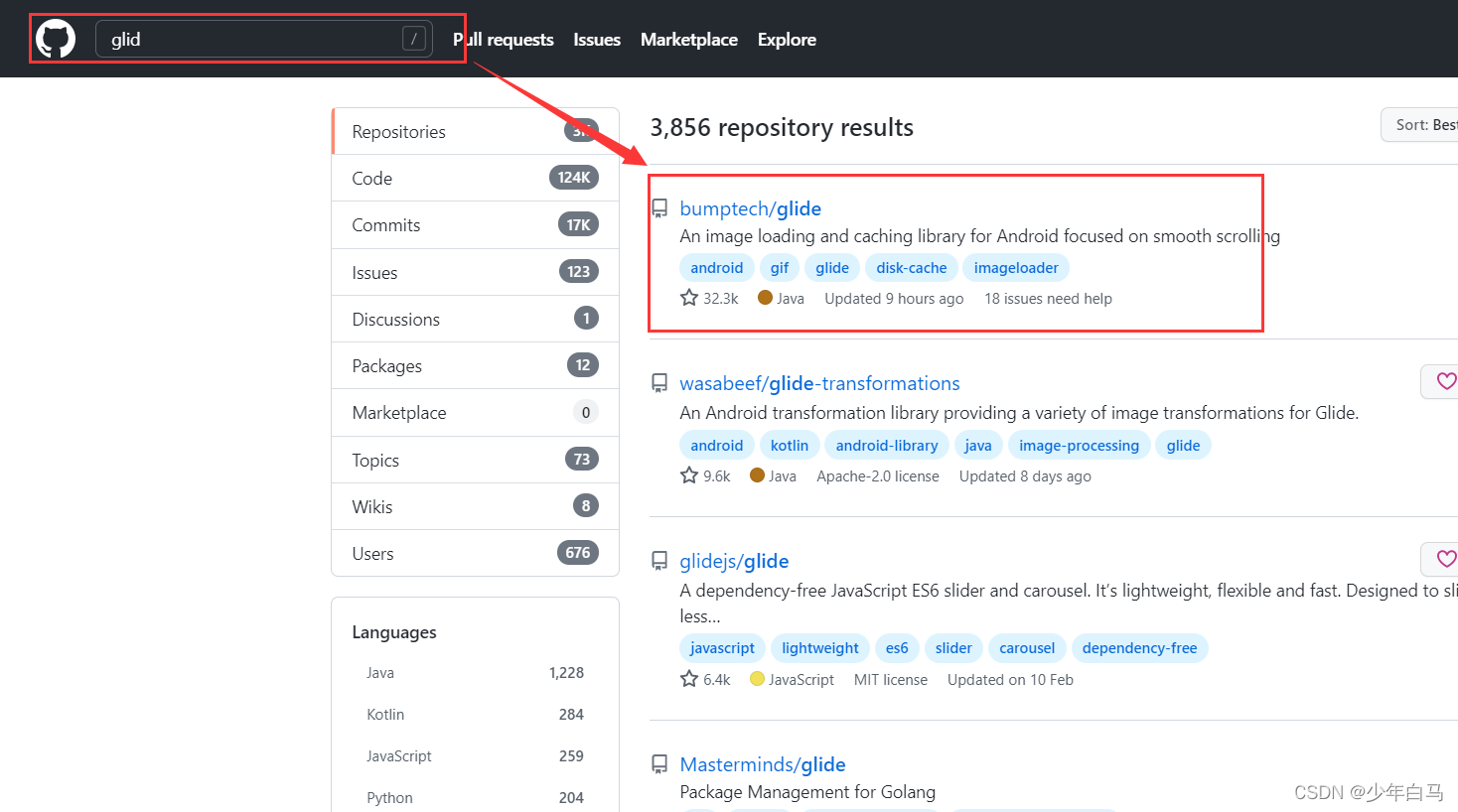Click the star icon showing 9.6k
This screenshot has width=1458, height=812.
[689, 475]
